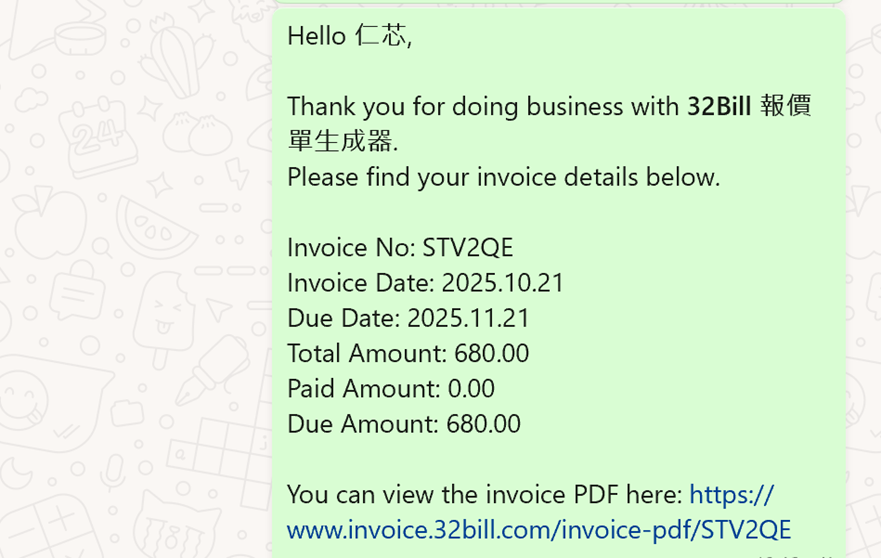Click "You can view the invoice PDF here" text
This screenshot has height=558, width=881.
(x=484, y=494)
